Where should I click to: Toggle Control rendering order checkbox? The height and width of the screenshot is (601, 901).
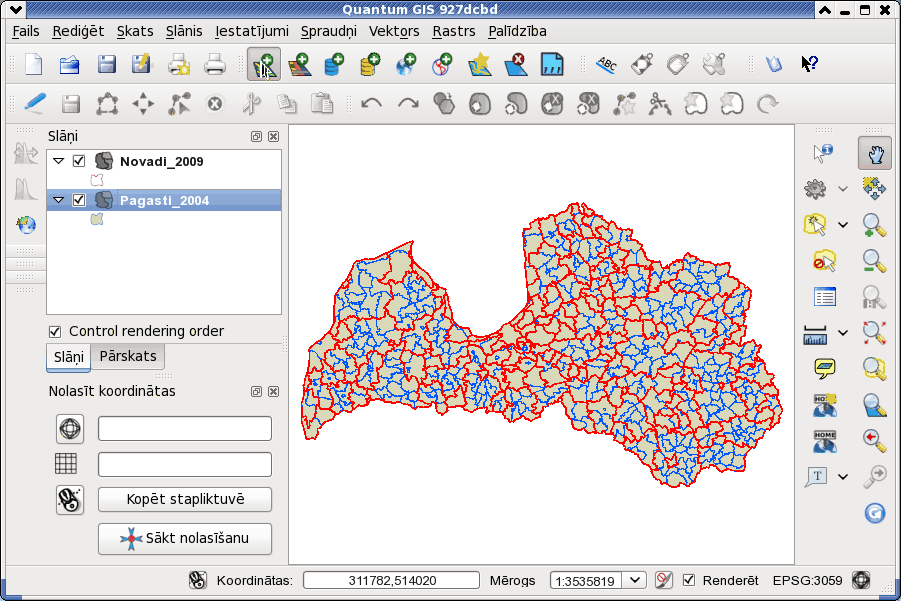[x=55, y=332]
